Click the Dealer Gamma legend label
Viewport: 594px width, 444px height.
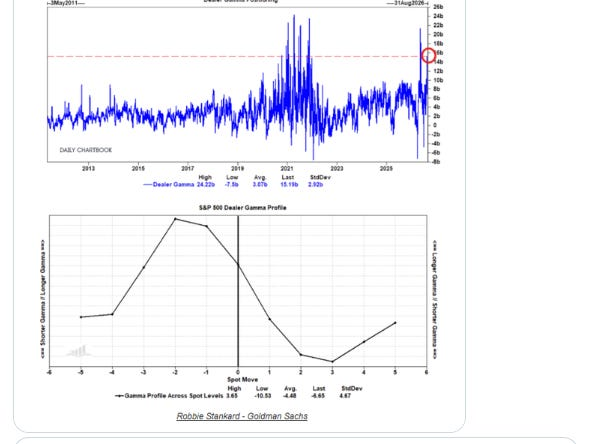pyautogui.click(x=173, y=184)
